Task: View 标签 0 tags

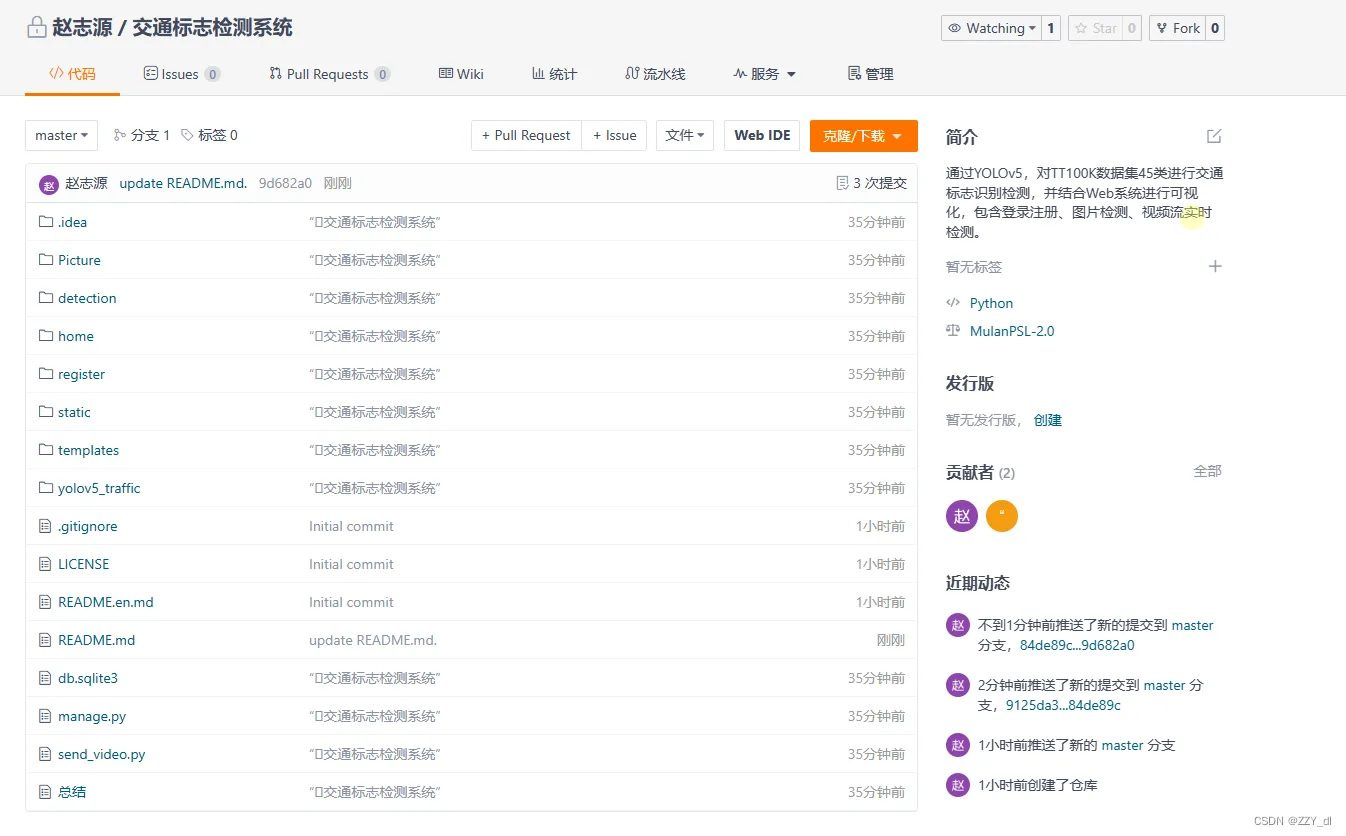Action: 209,135
